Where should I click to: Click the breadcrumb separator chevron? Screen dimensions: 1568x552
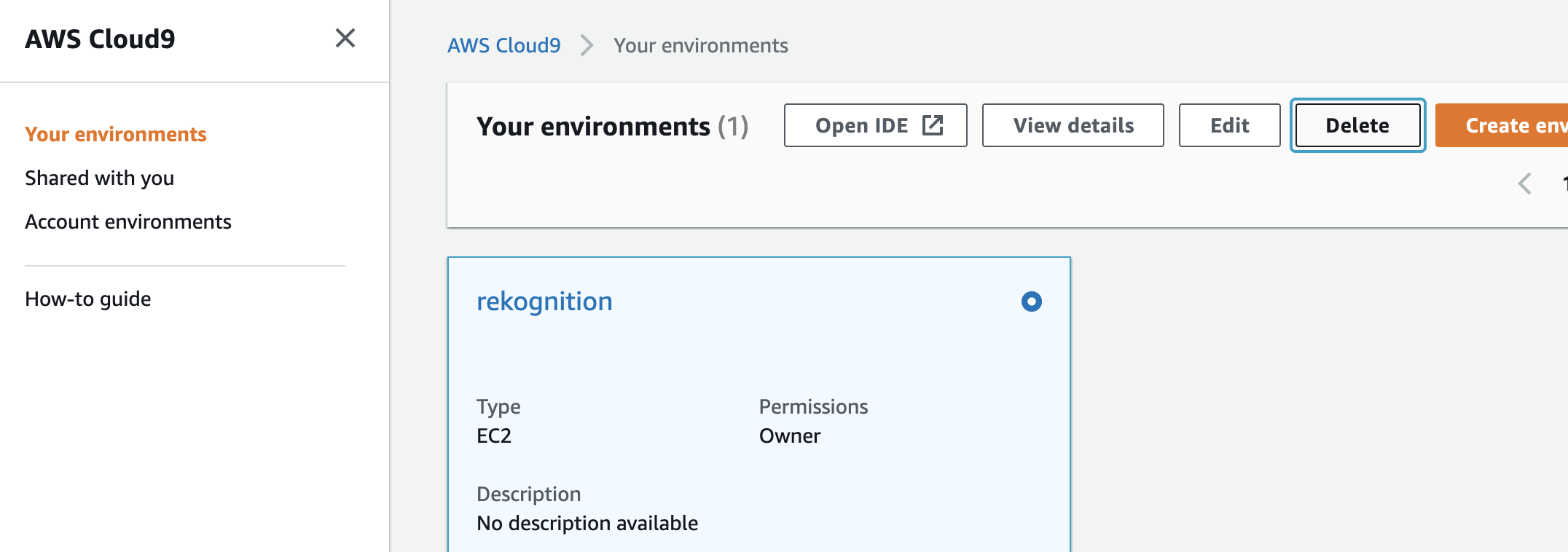[x=587, y=46]
